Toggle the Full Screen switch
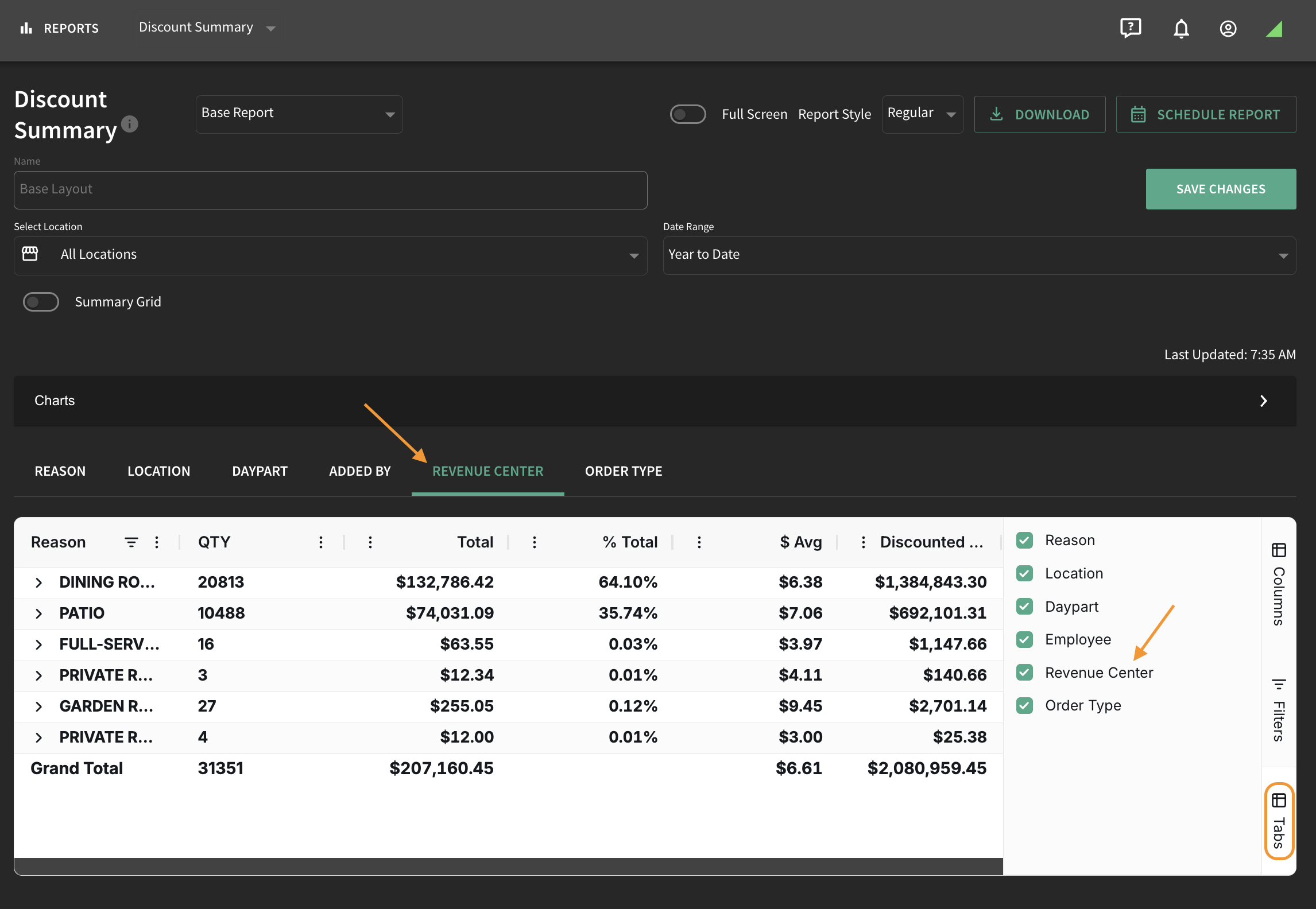 pos(688,114)
